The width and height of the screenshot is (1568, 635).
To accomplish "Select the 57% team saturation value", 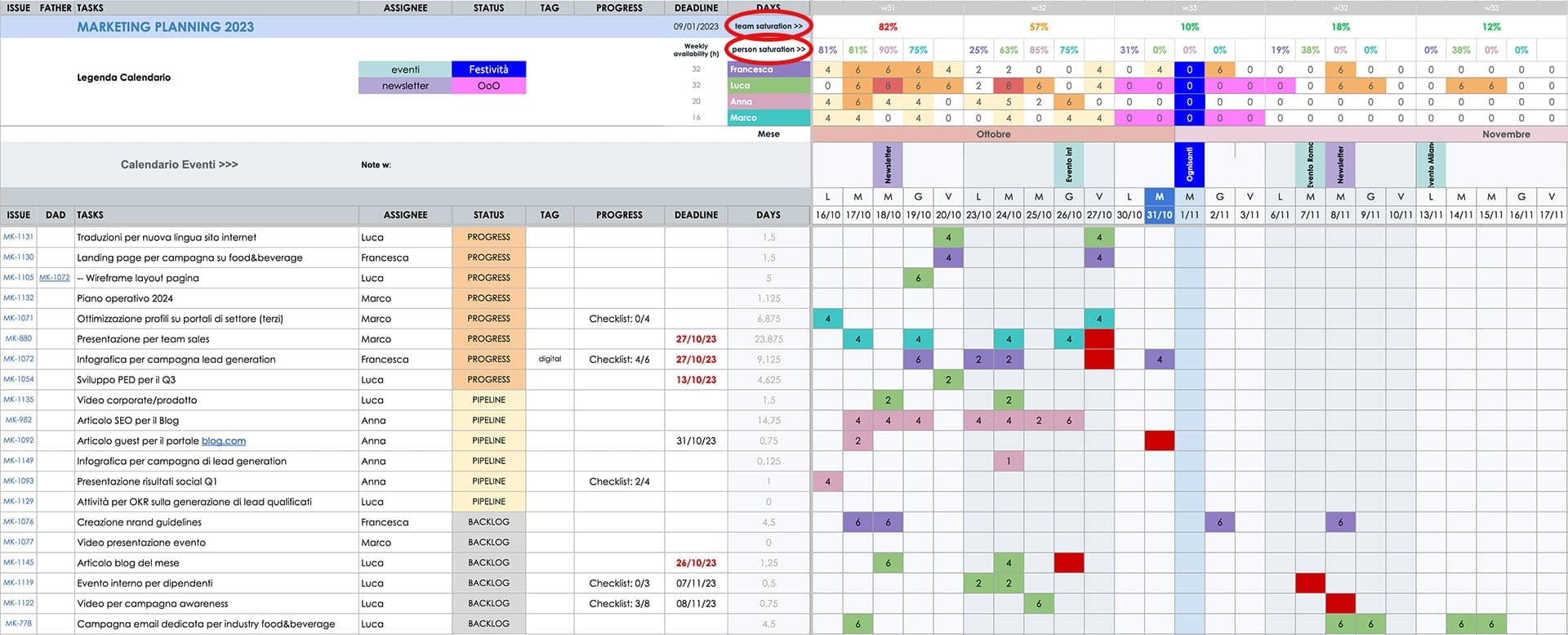I will (x=1038, y=27).
